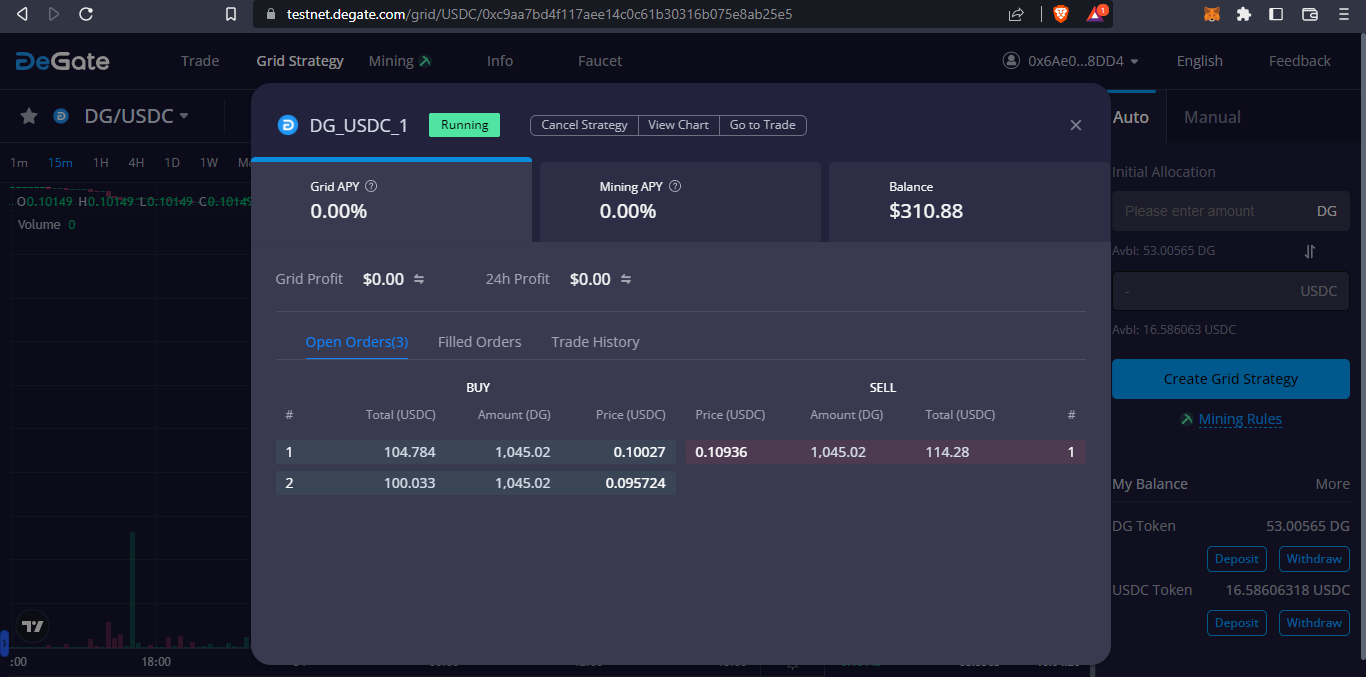Open the Faucet page
The image size is (1366, 677).
600,61
